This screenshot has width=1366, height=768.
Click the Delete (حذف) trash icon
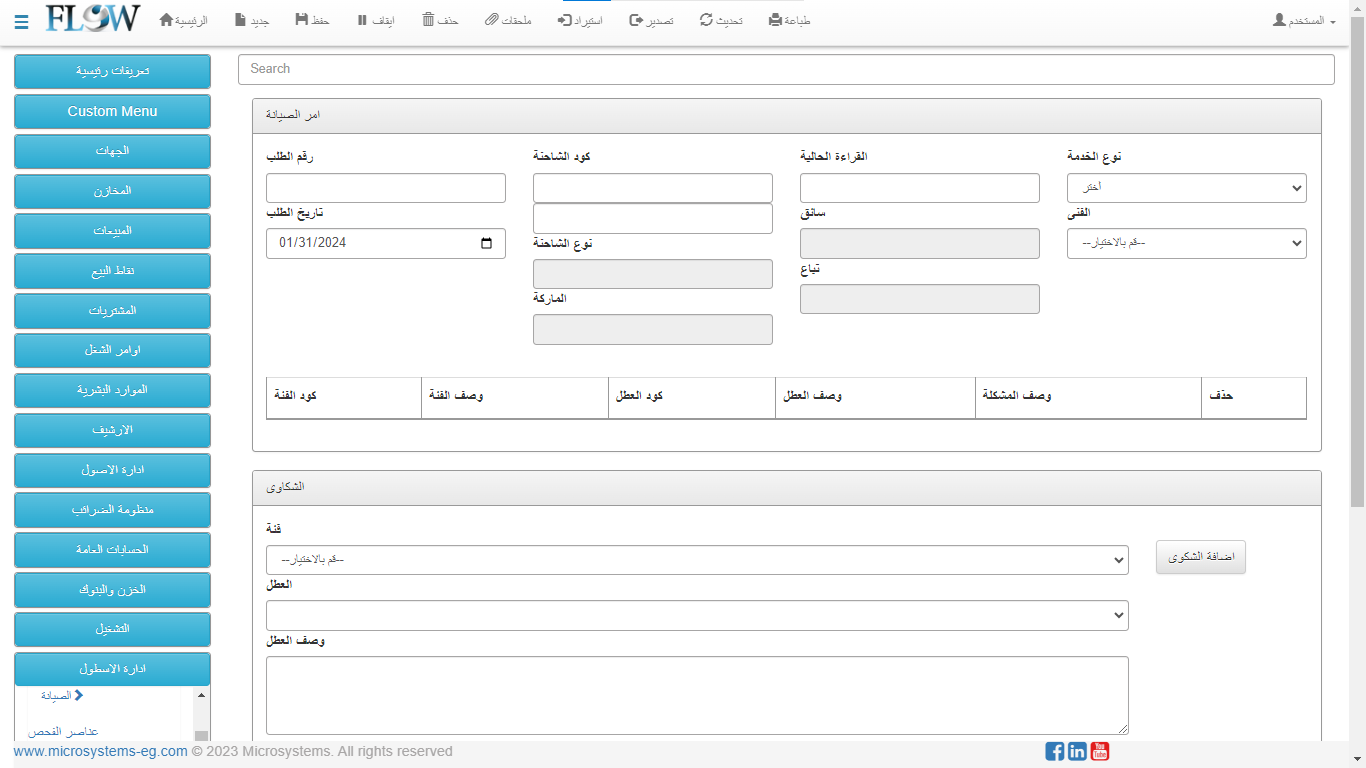point(429,20)
